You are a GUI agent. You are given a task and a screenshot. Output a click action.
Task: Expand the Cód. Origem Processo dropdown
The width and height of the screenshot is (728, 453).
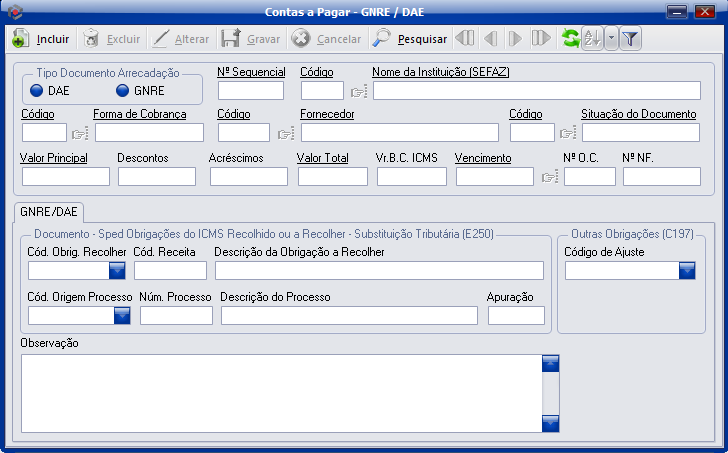point(122,316)
